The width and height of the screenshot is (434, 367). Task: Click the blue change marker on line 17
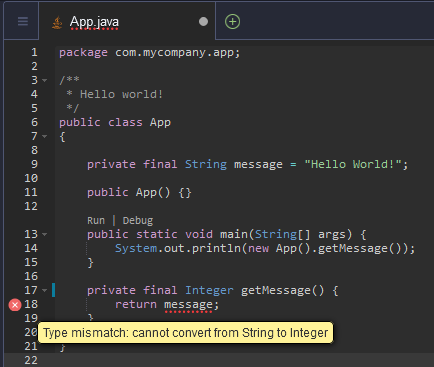pyautogui.click(x=53, y=290)
